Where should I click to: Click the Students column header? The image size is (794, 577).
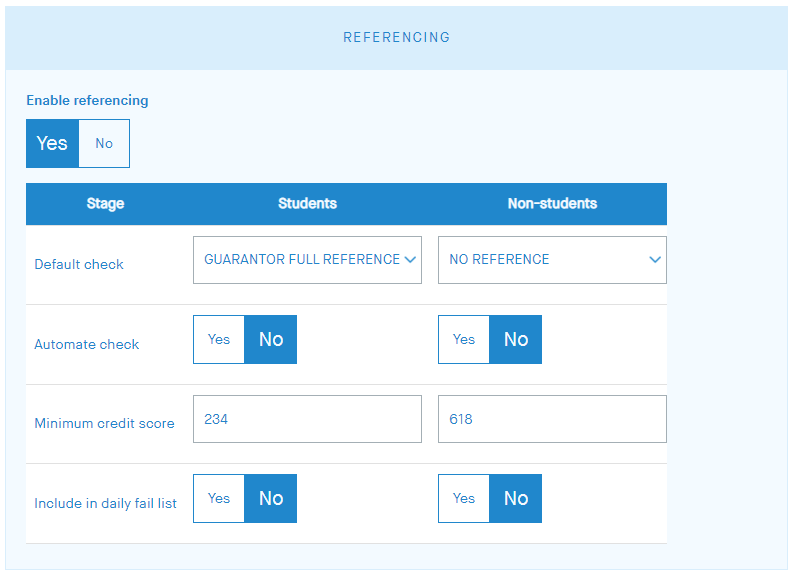point(307,204)
